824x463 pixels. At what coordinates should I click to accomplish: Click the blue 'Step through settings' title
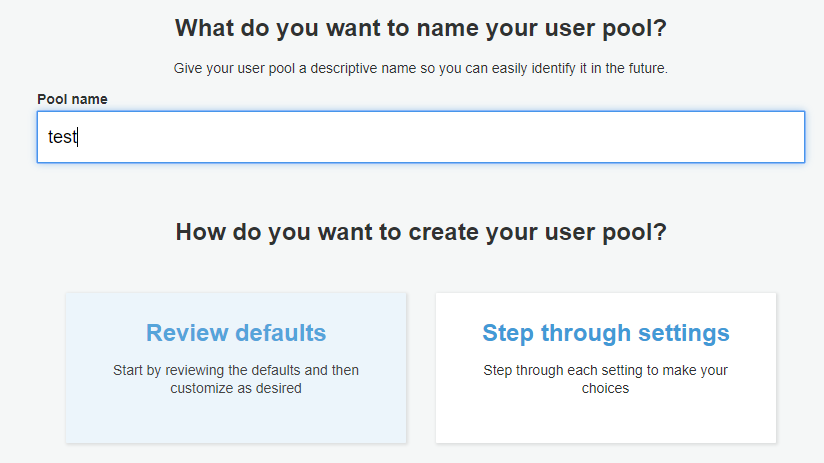[x=605, y=333]
